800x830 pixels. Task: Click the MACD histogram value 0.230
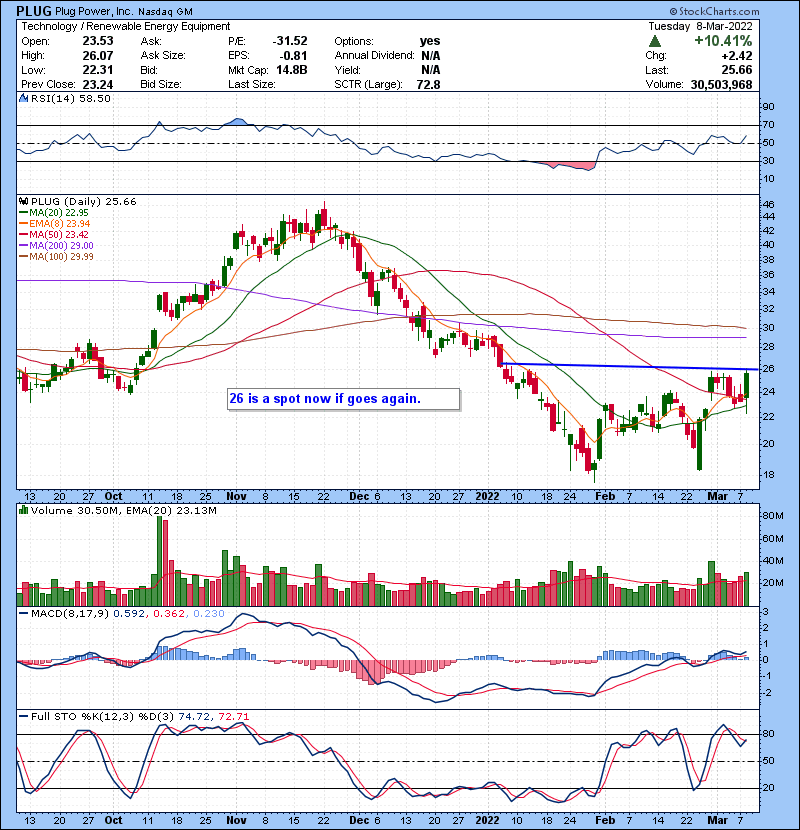[x=209, y=614]
